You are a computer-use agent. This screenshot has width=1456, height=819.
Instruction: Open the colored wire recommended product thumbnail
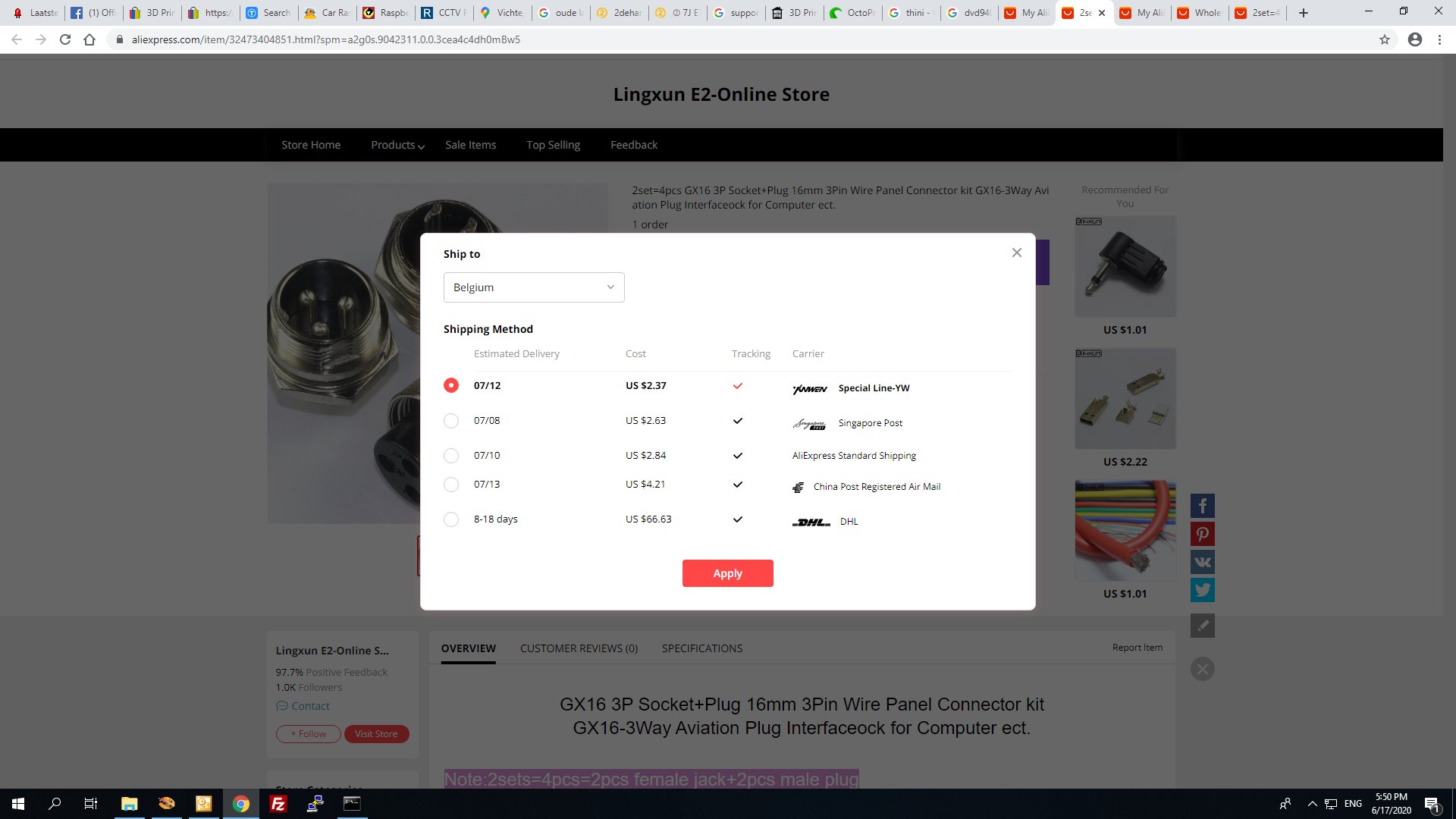click(1125, 531)
